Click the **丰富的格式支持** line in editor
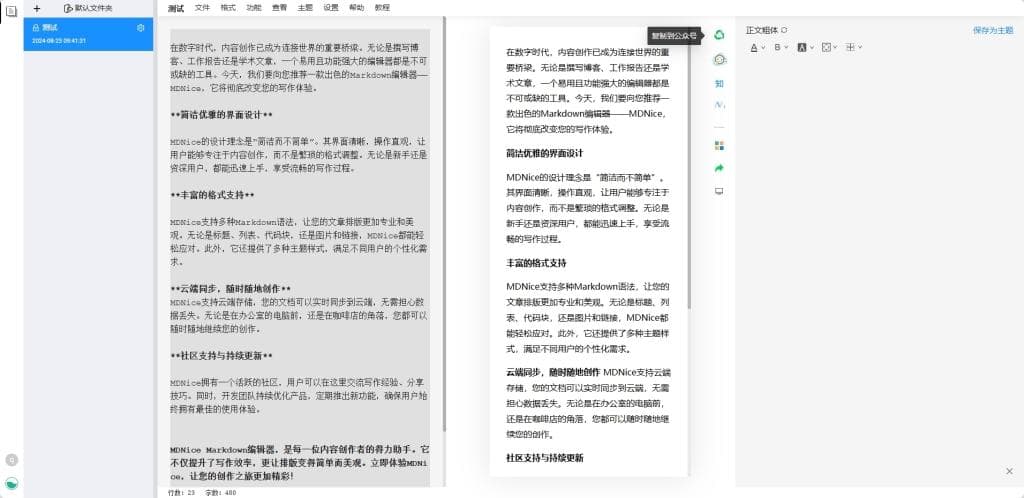This screenshot has height=498, width=1024. [x=212, y=195]
